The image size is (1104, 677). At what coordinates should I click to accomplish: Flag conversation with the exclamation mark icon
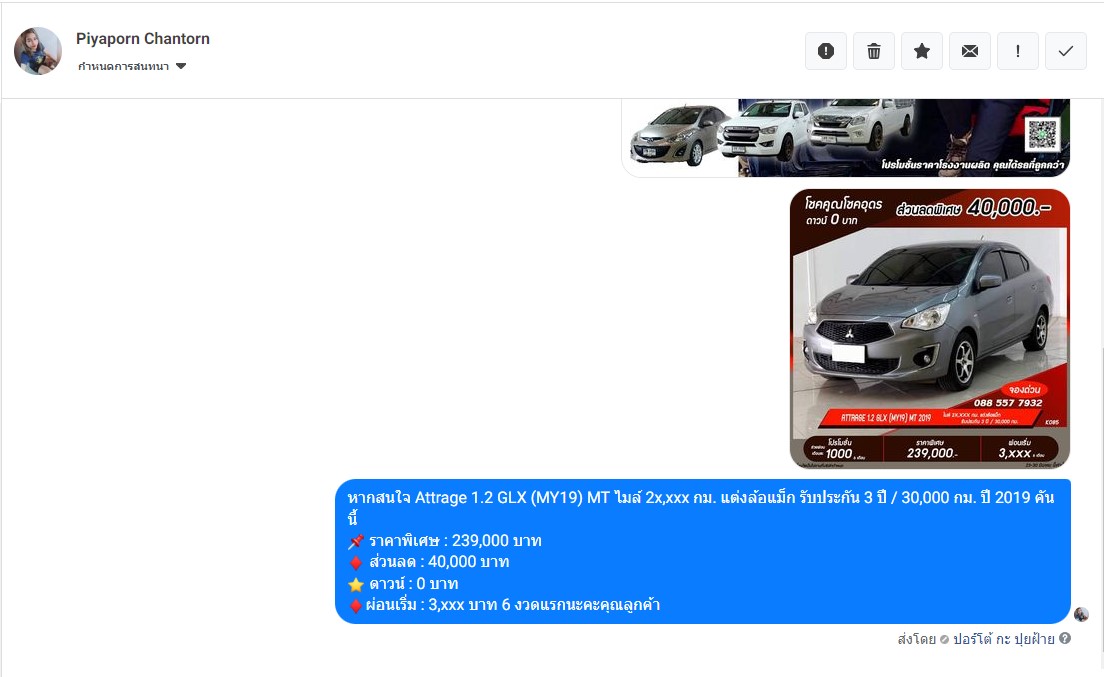[1017, 51]
